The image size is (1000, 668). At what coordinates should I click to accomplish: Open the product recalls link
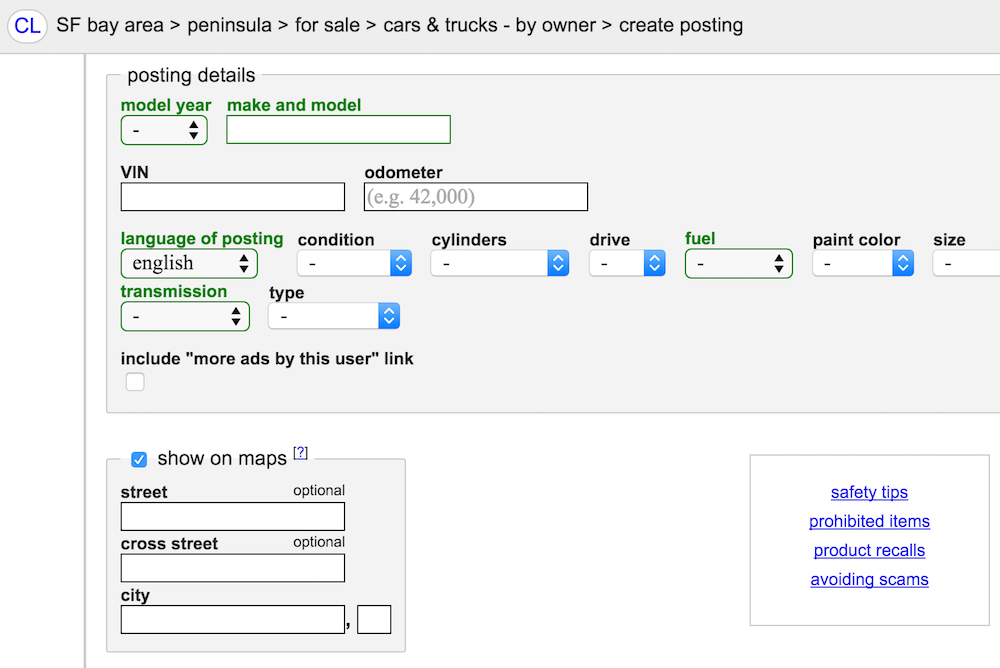[869, 551]
